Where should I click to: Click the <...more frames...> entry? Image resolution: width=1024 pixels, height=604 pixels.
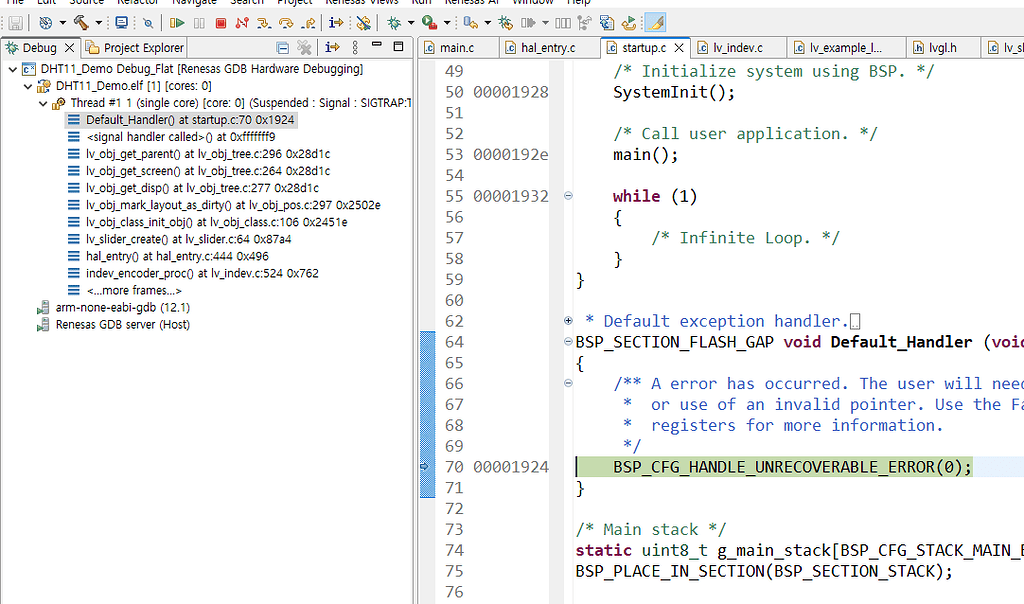134,291
